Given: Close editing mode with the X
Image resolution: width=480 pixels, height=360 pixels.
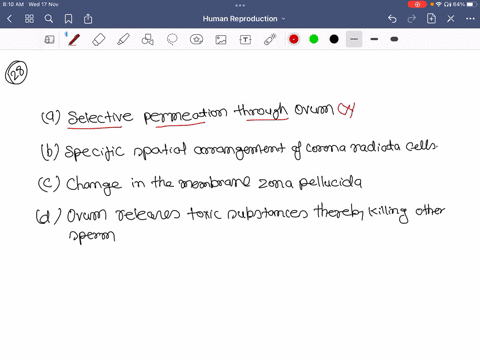Looking at the screenshot, I should [451, 19].
